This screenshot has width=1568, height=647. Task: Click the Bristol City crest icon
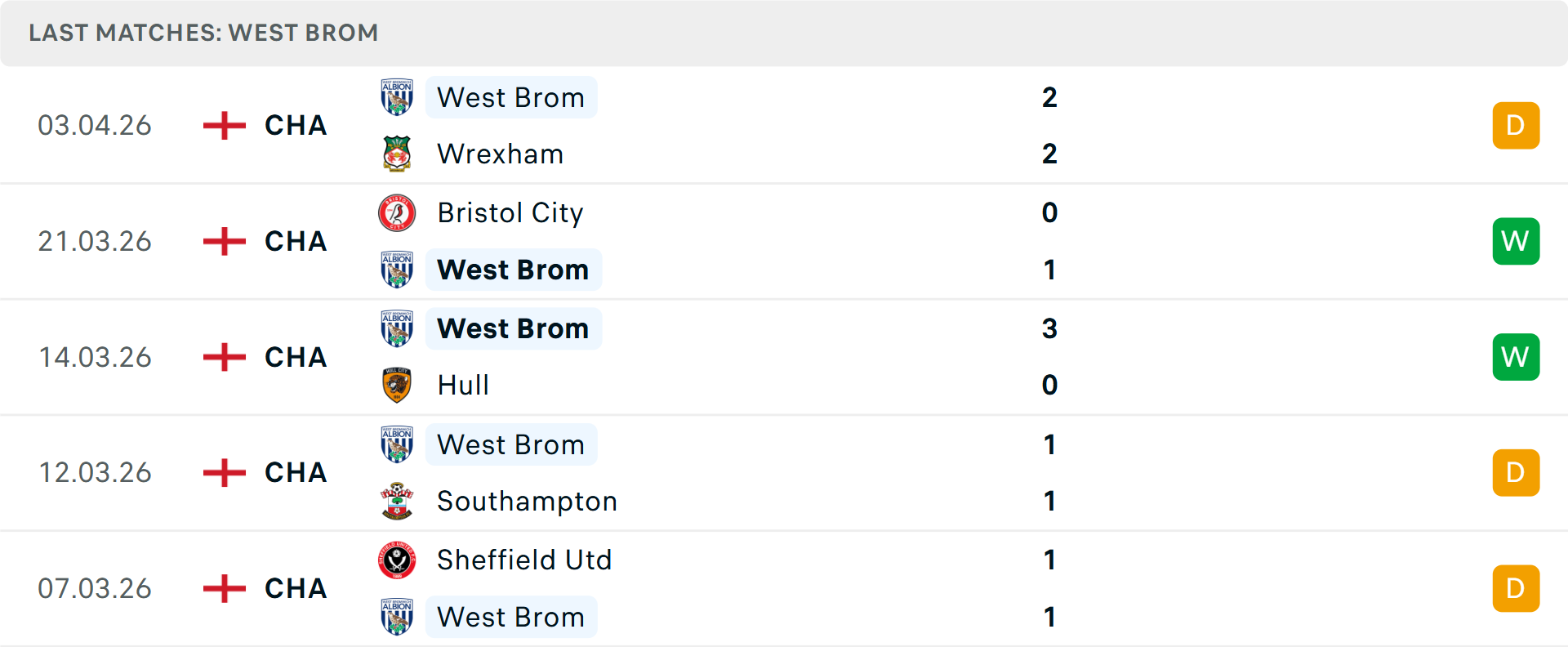click(x=397, y=212)
